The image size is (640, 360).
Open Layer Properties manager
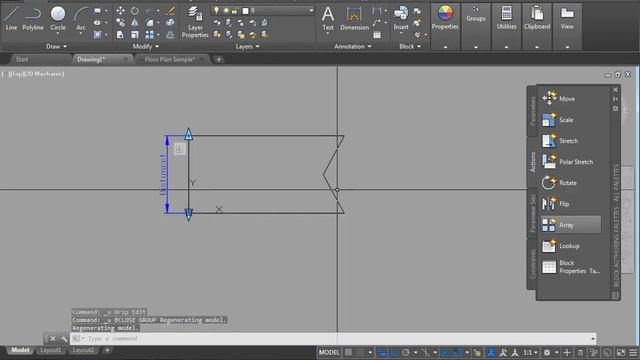coord(195,22)
